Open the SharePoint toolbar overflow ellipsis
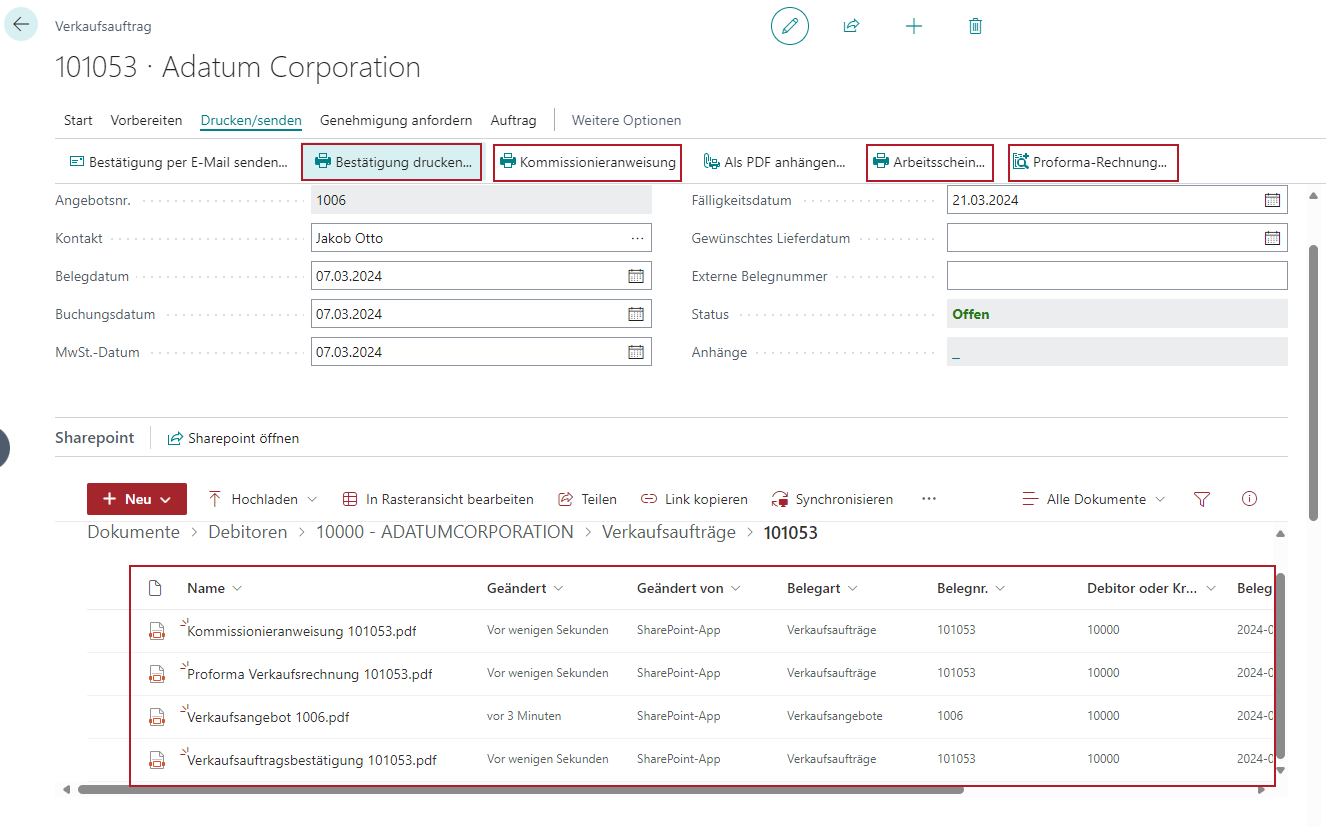Viewport: 1326px width, 827px height. click(929, 499)
